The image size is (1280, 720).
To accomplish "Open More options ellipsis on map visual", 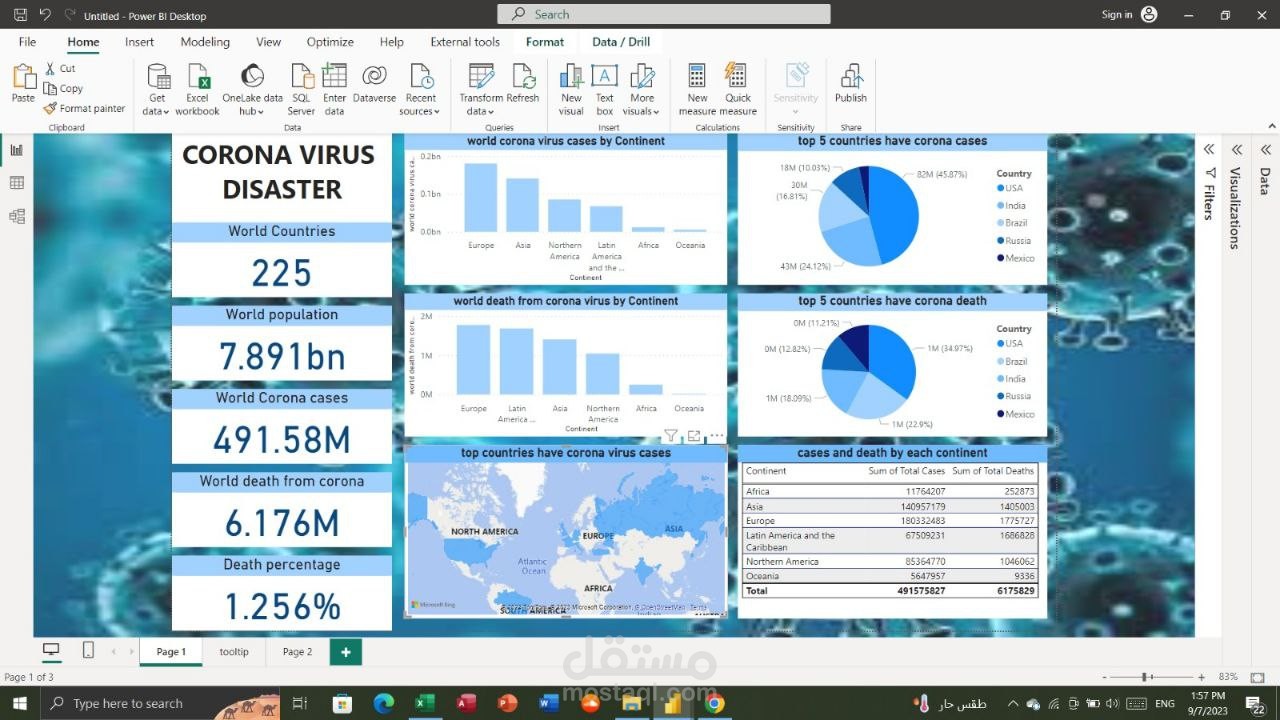I will (x=716, y=436).
